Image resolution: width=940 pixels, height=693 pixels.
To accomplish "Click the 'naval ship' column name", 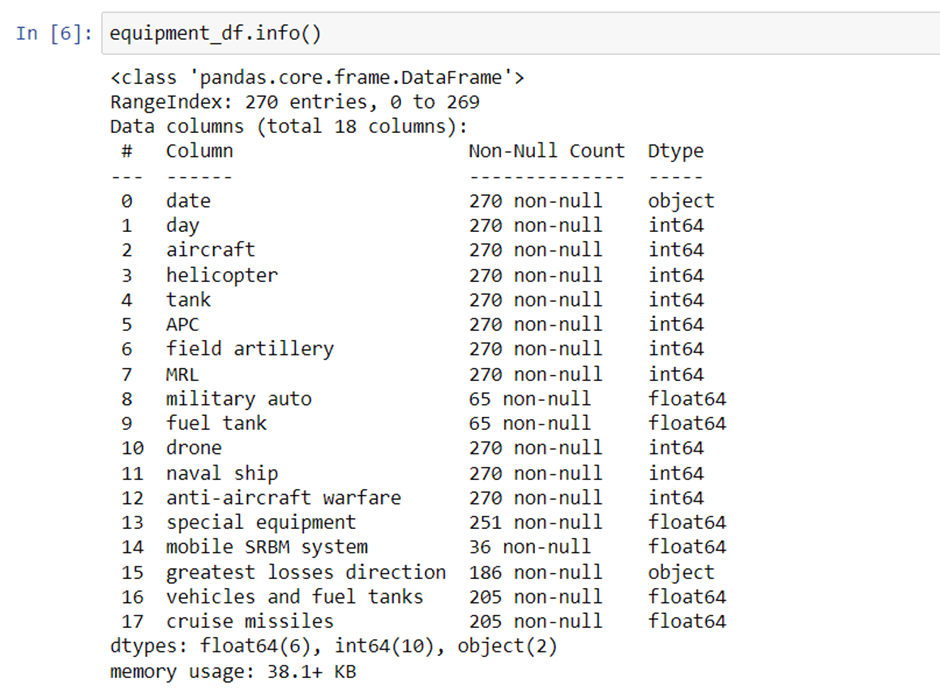I will tap(221, 473).
